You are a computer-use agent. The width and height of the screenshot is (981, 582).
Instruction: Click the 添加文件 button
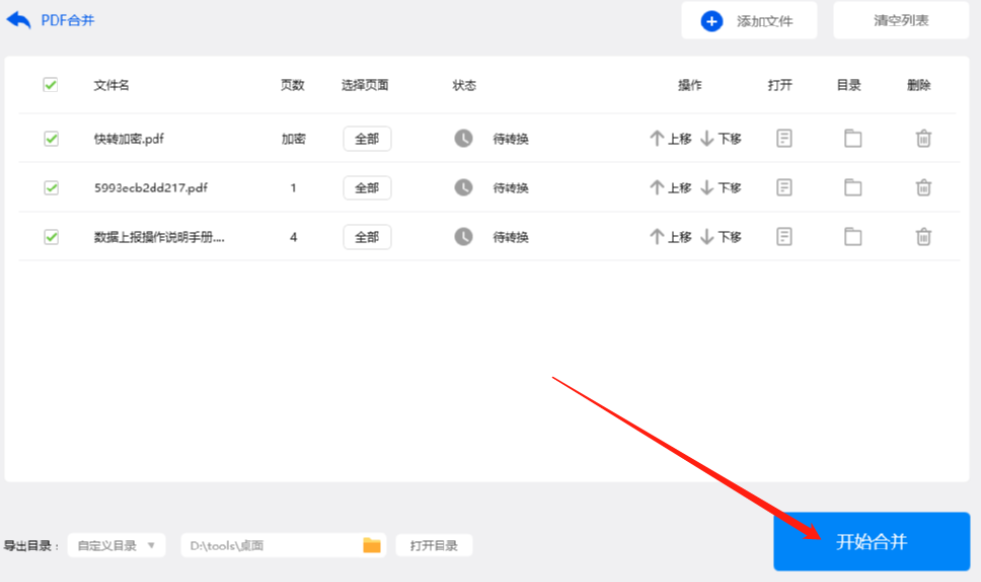point(749,21)
